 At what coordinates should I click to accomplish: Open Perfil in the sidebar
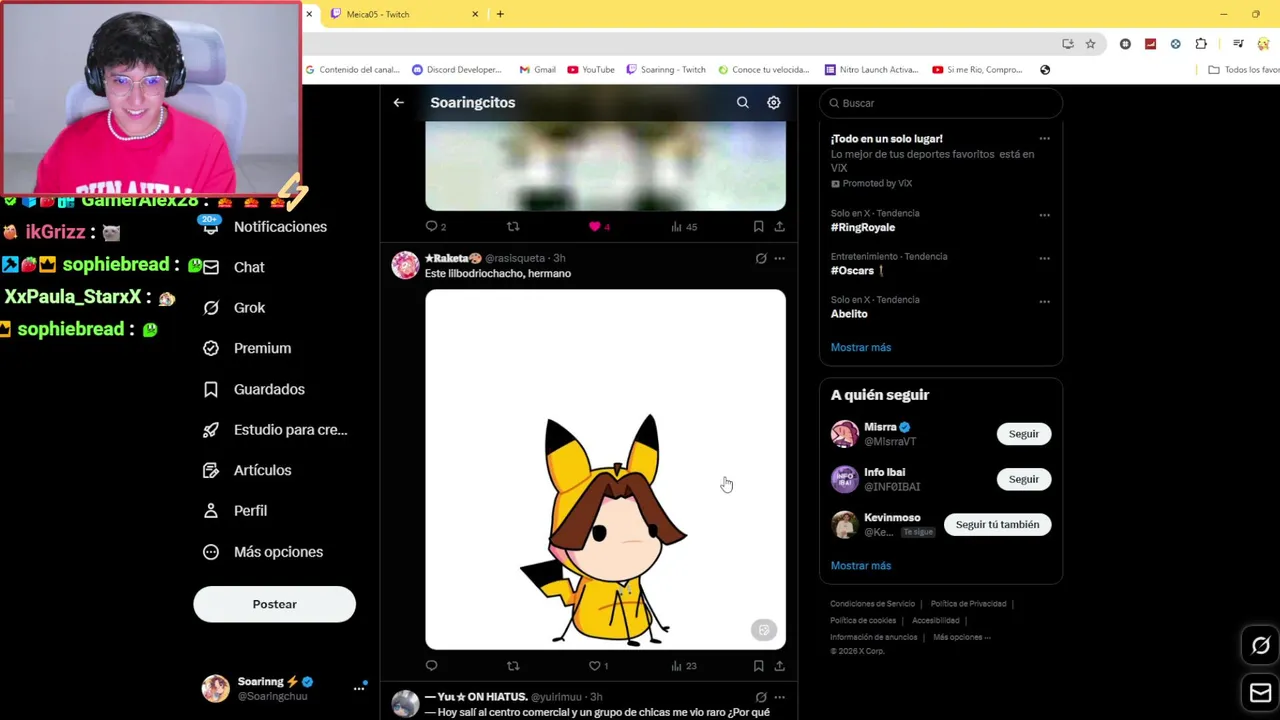[235, 511]
